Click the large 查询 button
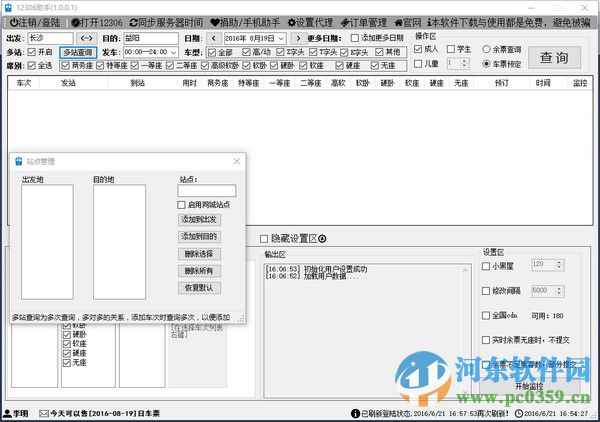This screenshot has width=600, height=422. click(x=554, y=57)
